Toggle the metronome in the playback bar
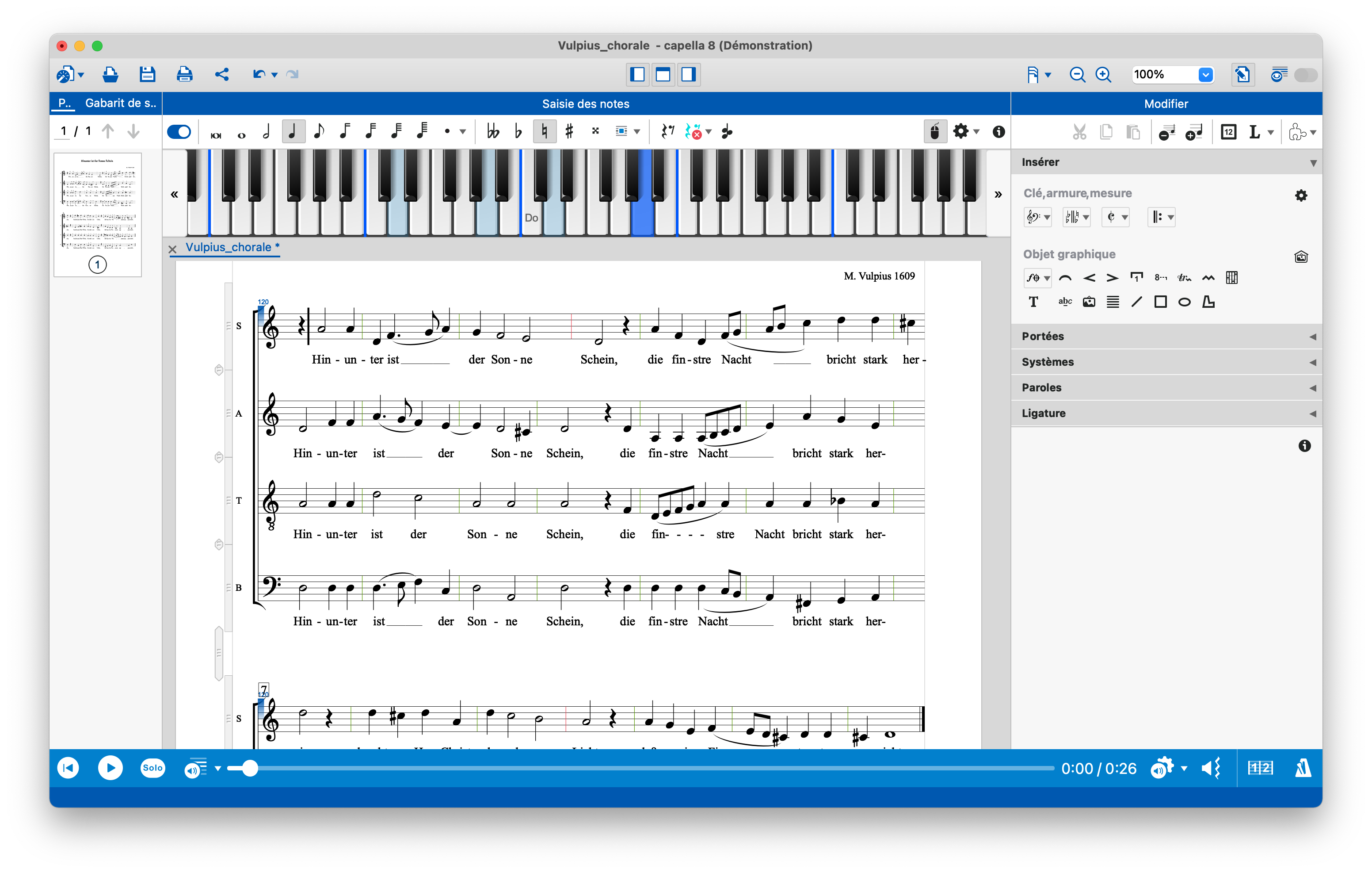 point(1303,768)
